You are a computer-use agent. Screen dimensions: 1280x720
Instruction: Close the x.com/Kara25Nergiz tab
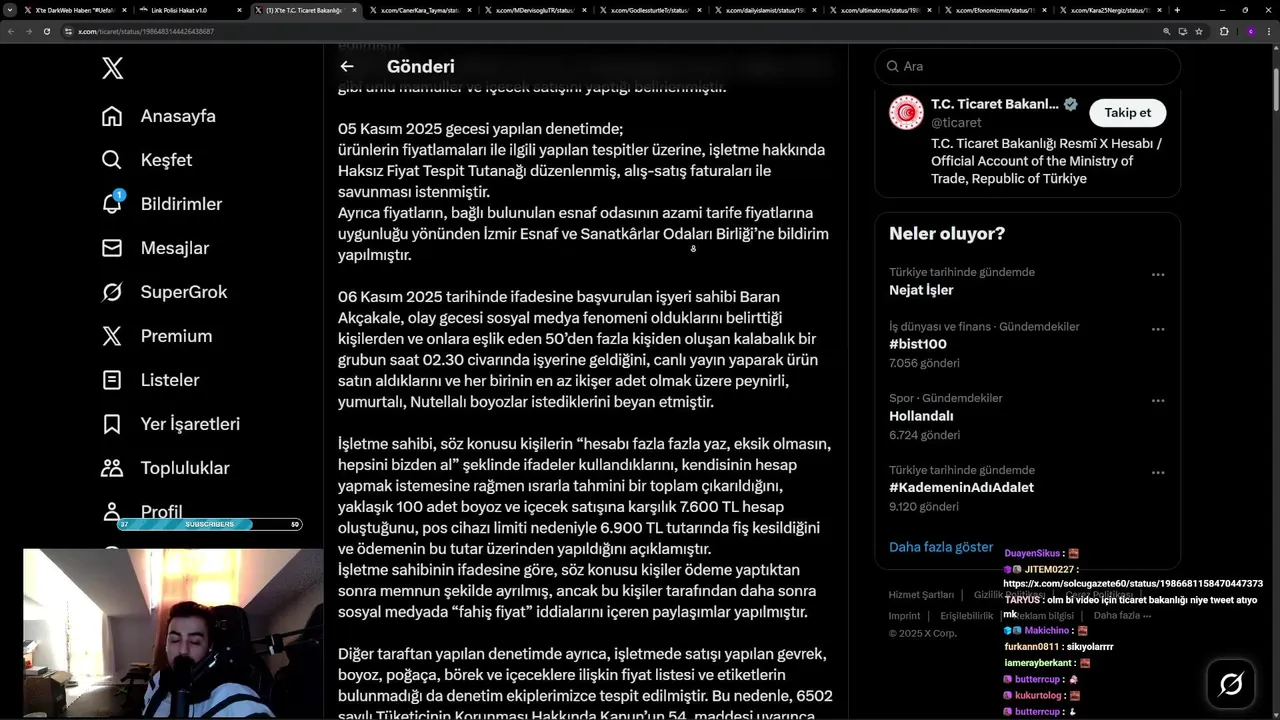1157,10
